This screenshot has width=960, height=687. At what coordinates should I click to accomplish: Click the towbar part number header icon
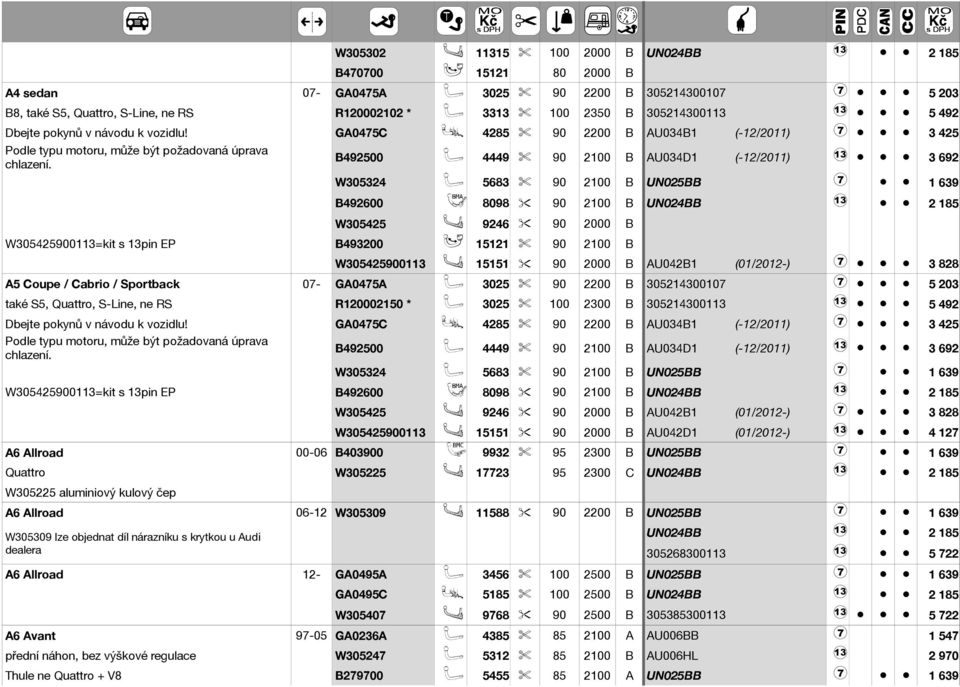(384, 21)
